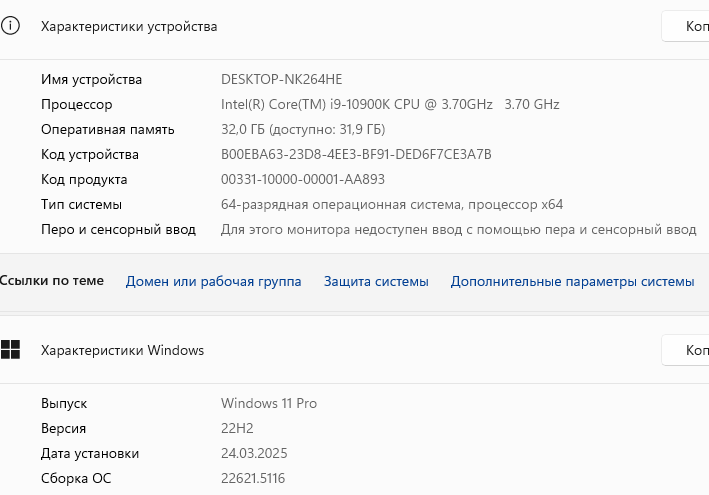The height and width of the screenshot is (495, 709).
Task: Select the device name DESKTOP-NK264HE
Action: pos(281,80)
